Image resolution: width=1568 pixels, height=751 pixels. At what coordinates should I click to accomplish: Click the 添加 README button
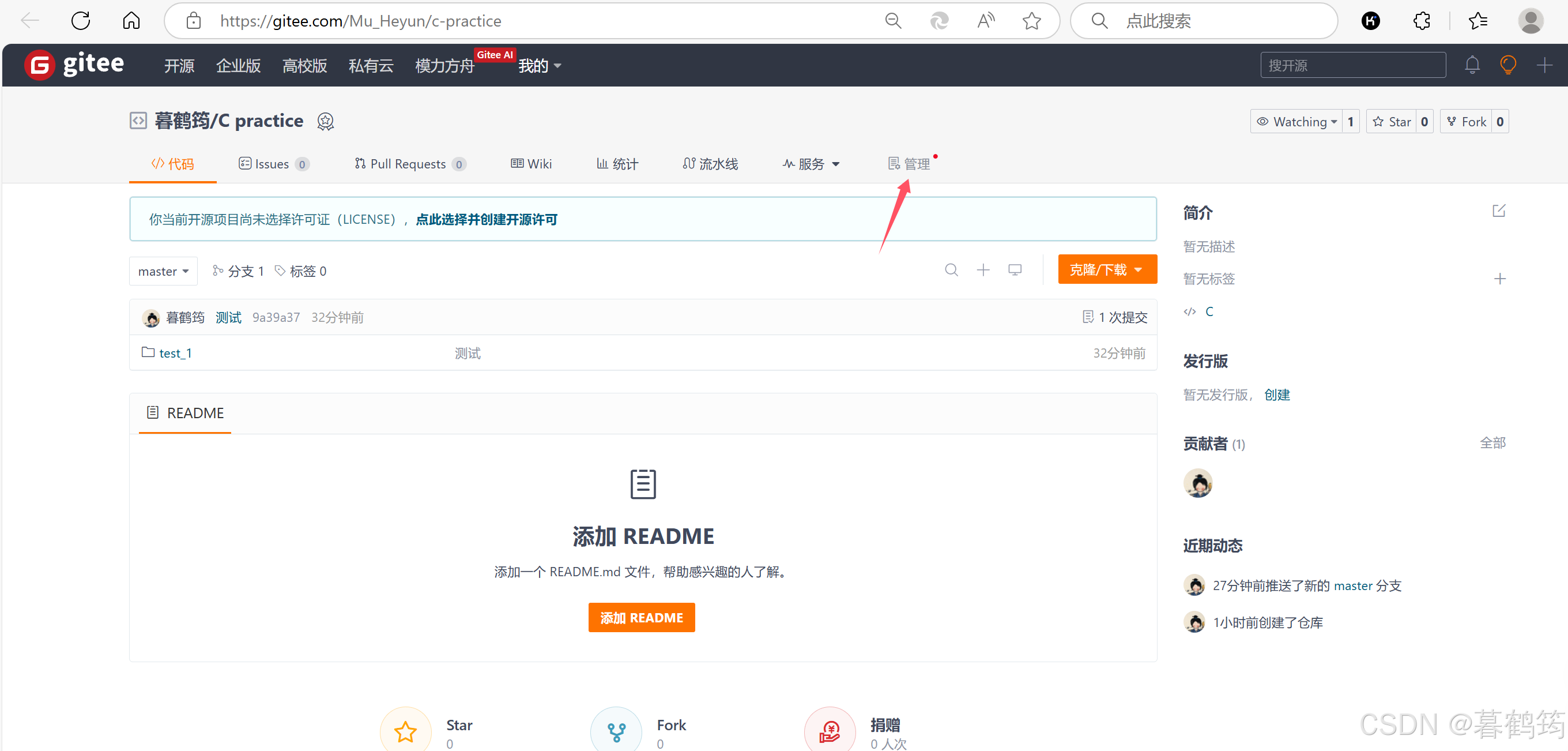641,618
